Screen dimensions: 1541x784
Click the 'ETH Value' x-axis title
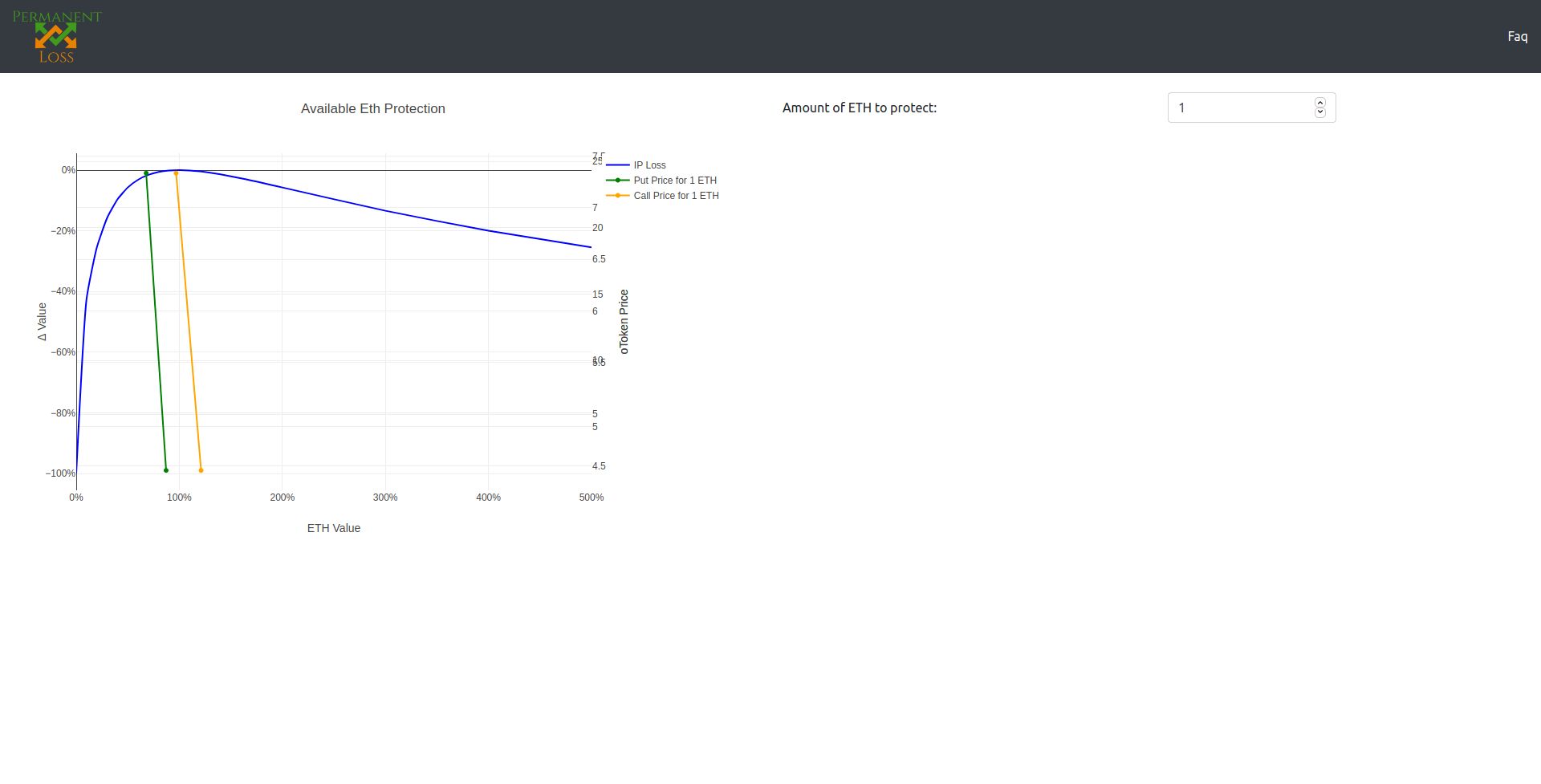334,528
